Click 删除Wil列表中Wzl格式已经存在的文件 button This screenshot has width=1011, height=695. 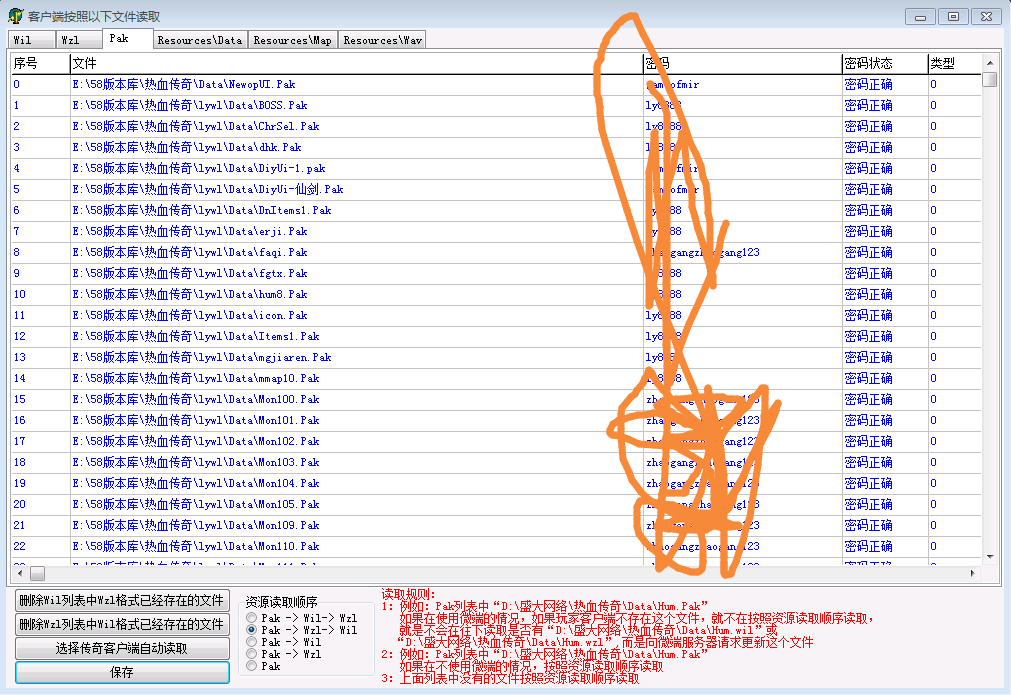point(121,600)
